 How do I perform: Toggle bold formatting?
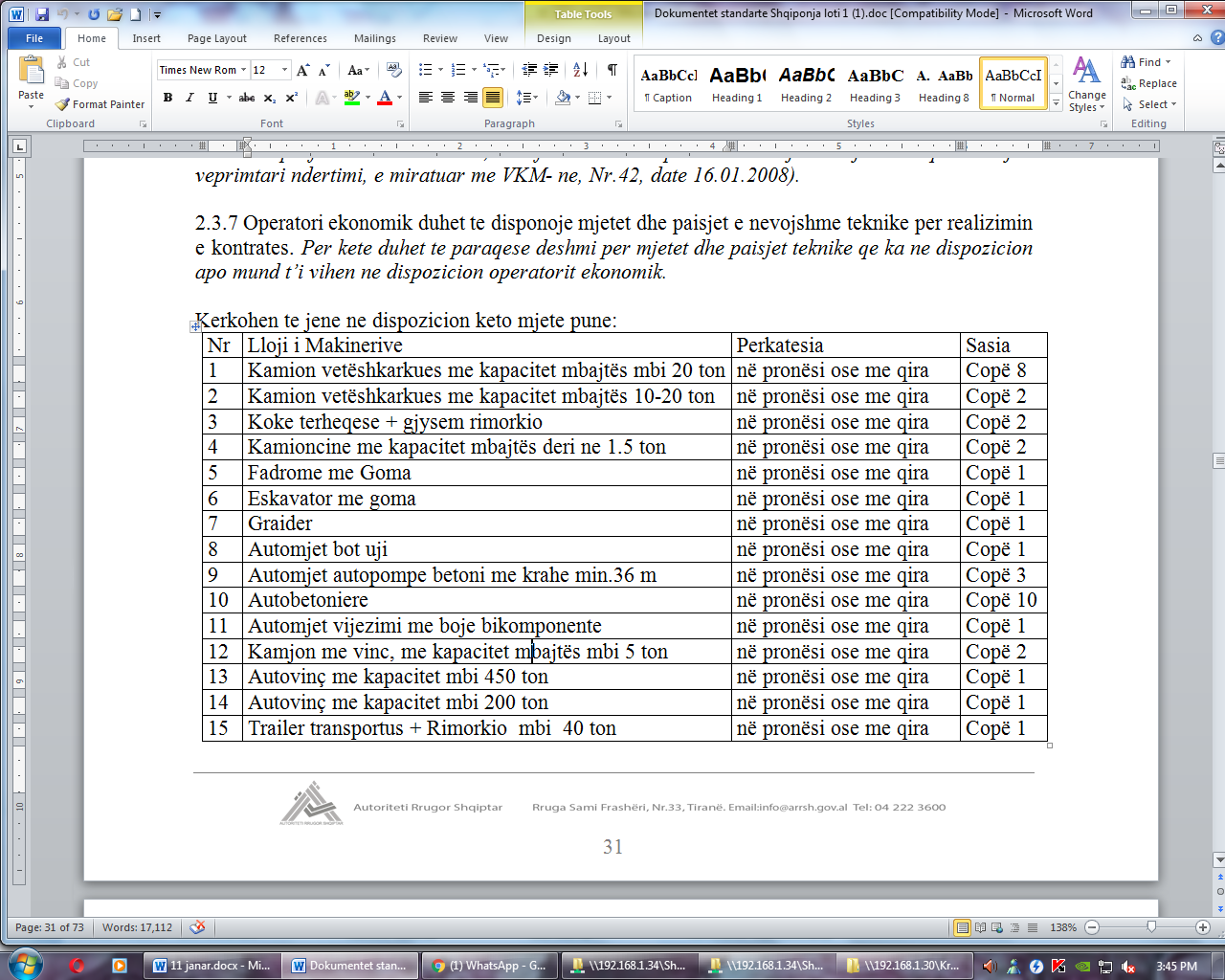[x=168, y=98]
